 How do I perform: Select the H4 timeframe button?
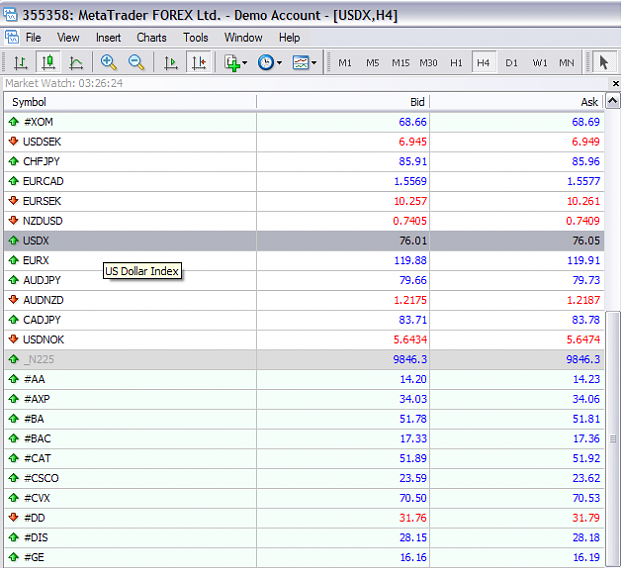pyautogui.click(x=483, y=63)
